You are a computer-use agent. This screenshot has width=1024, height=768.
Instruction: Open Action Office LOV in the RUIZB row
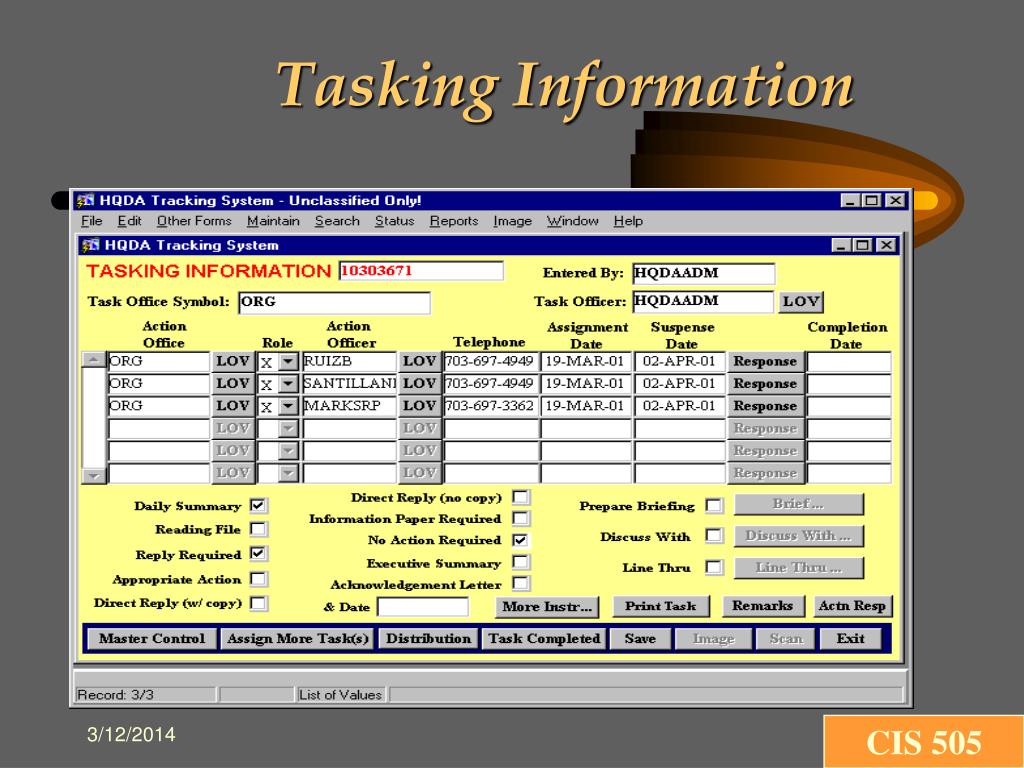pos(232,362)
